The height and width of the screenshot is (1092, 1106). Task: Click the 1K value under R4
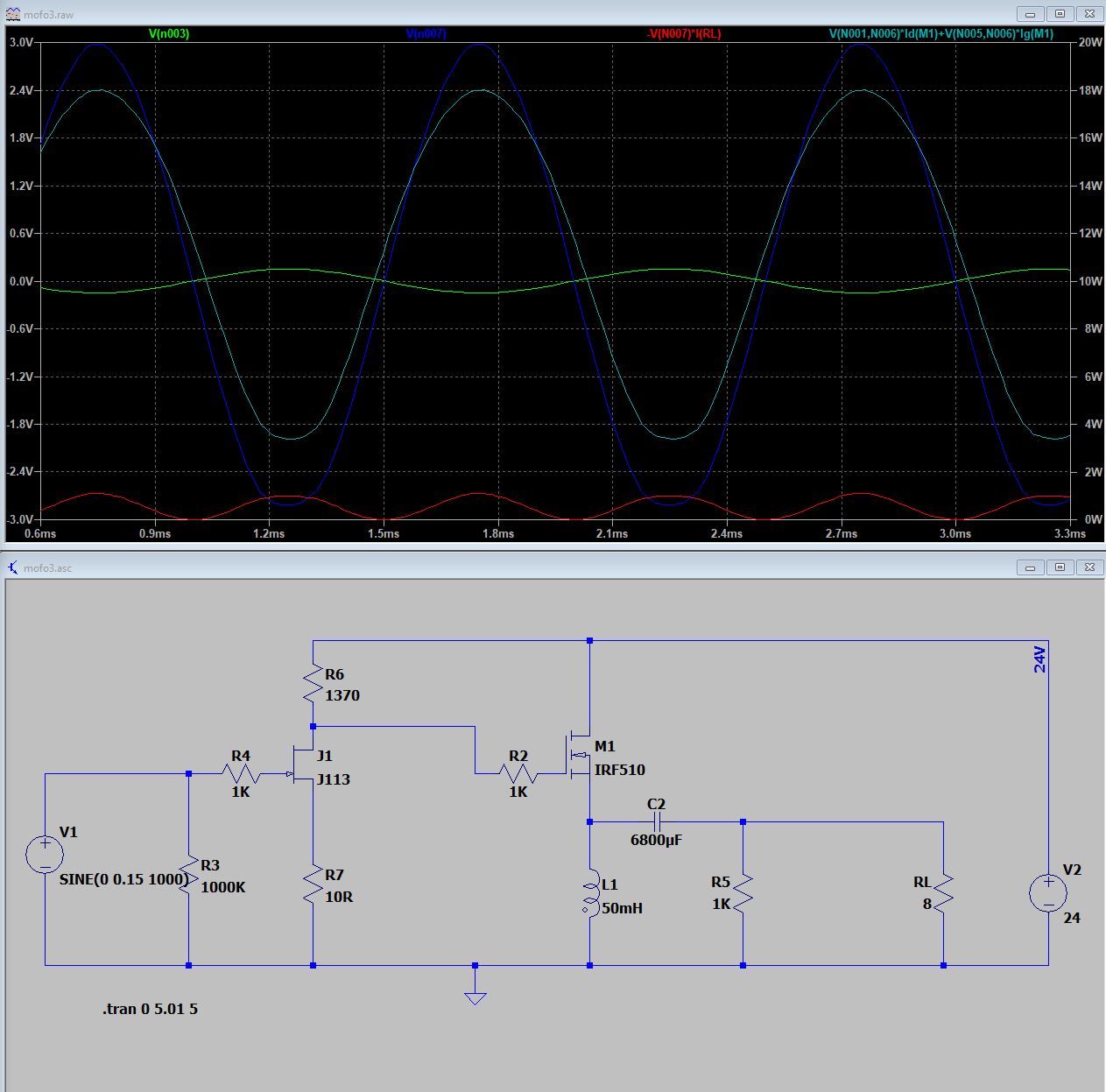241,792
